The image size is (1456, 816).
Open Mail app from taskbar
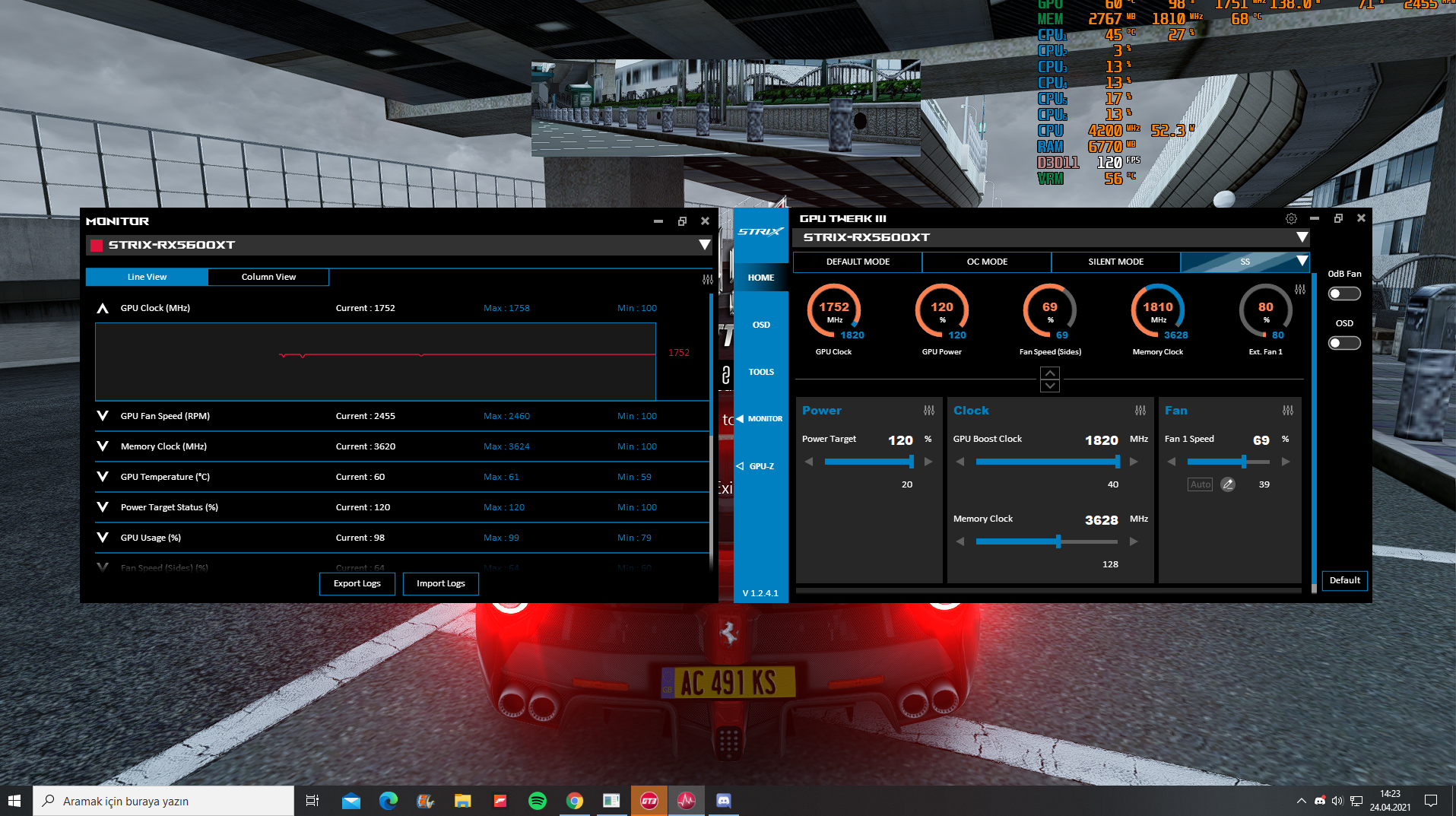[x=351, y=801]
